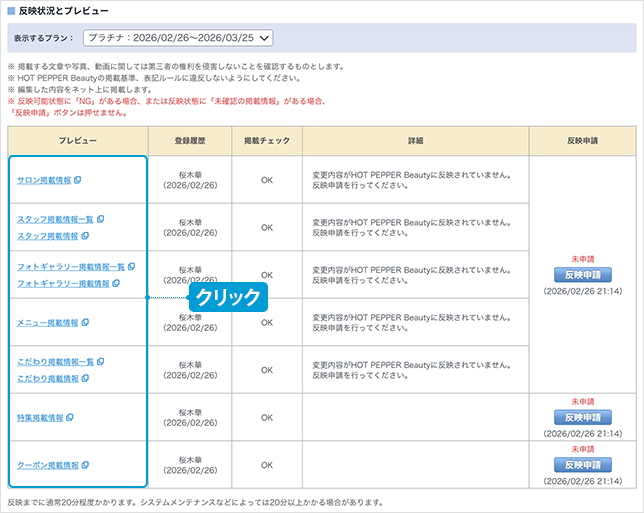
Task: Click the new-window icon beside サロン掲載情報
Action: click(x=78, y=180)
